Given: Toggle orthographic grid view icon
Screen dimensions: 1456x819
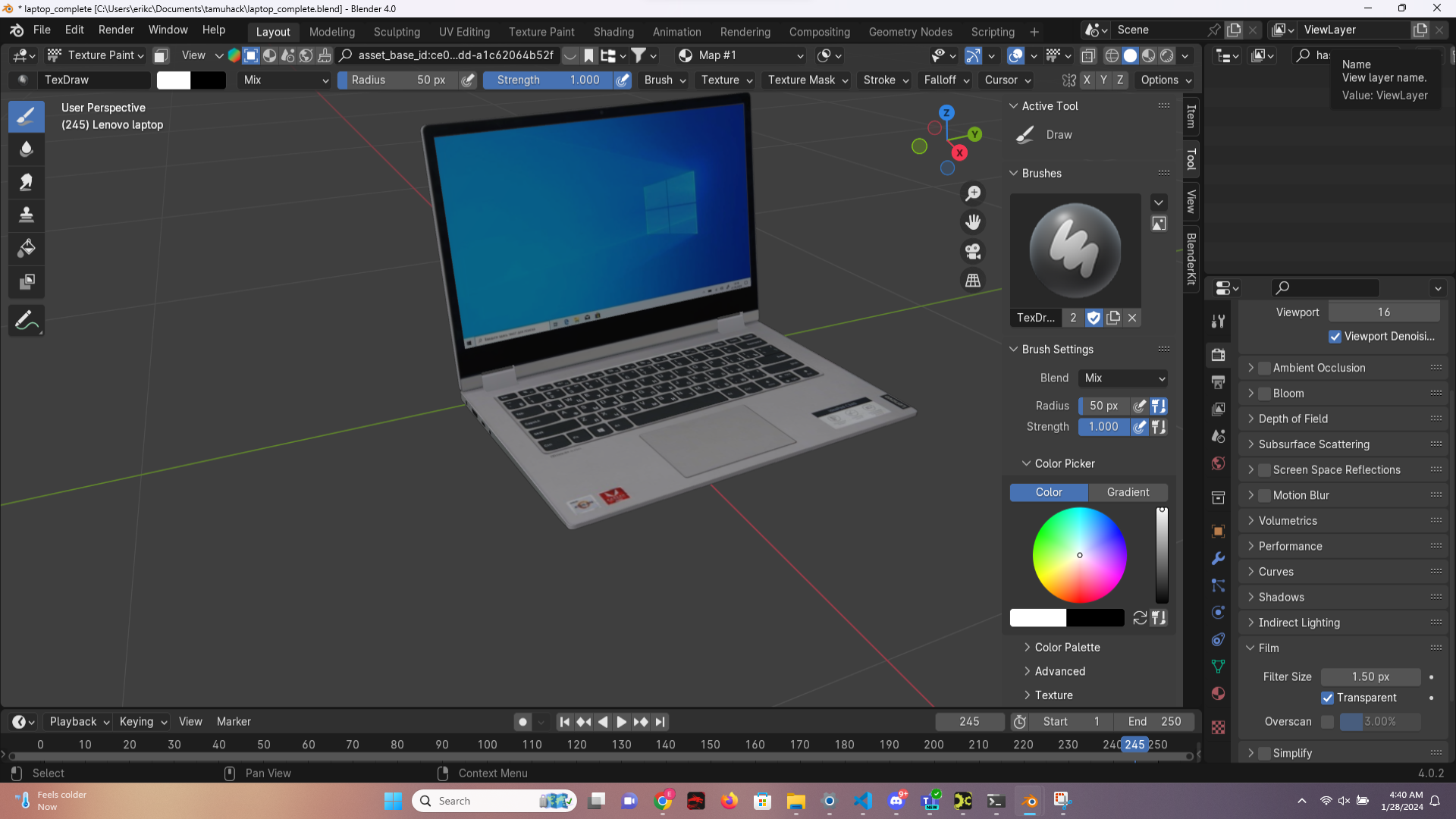Looking at the screenshot, I should (973, 281).
